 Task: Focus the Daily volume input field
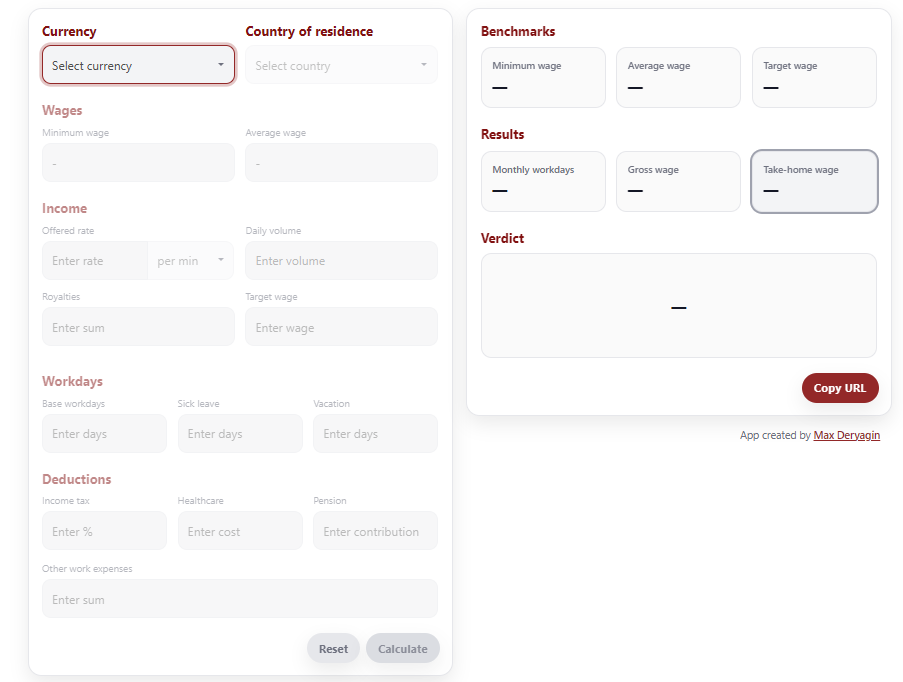(x=341, y=261)
